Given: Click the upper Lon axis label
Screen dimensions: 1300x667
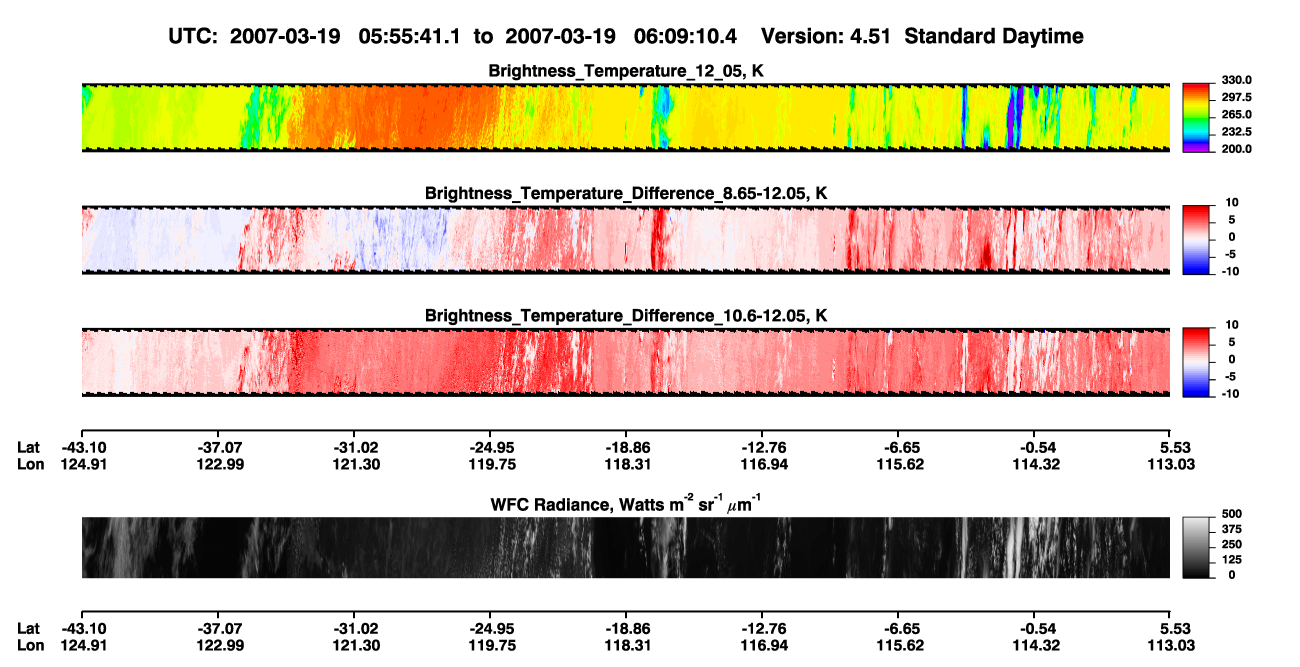Looking at the screenshot, I should [x=30, y=464].
